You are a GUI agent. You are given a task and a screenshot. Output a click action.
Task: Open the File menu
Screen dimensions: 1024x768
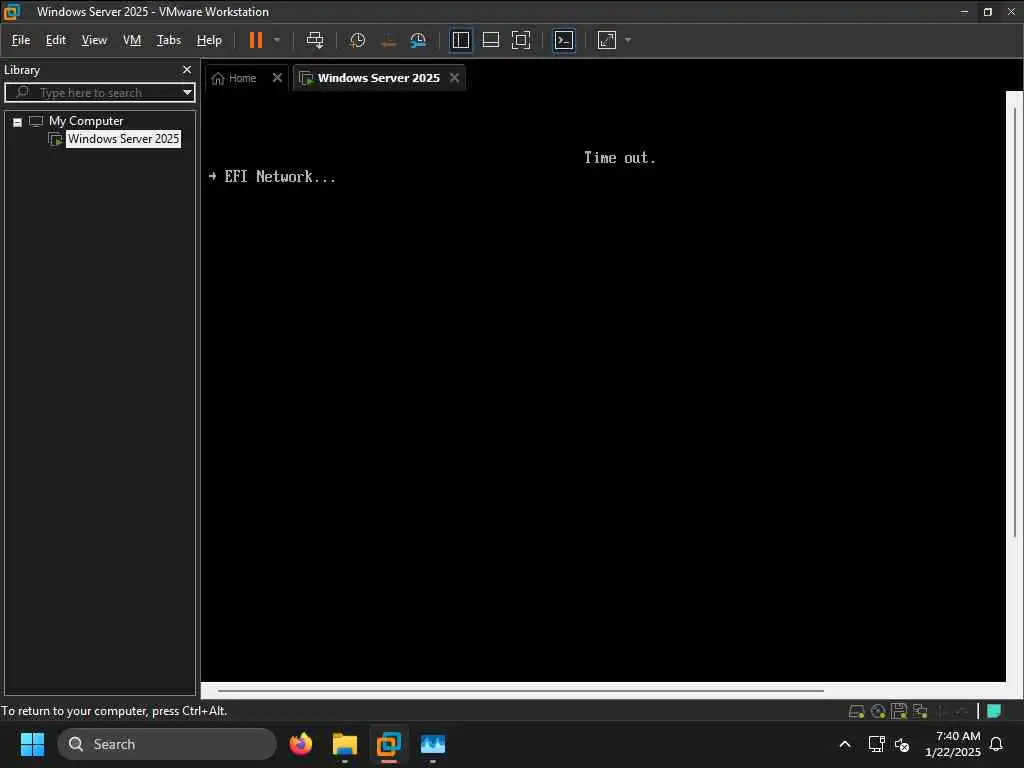tap(21, 40)
